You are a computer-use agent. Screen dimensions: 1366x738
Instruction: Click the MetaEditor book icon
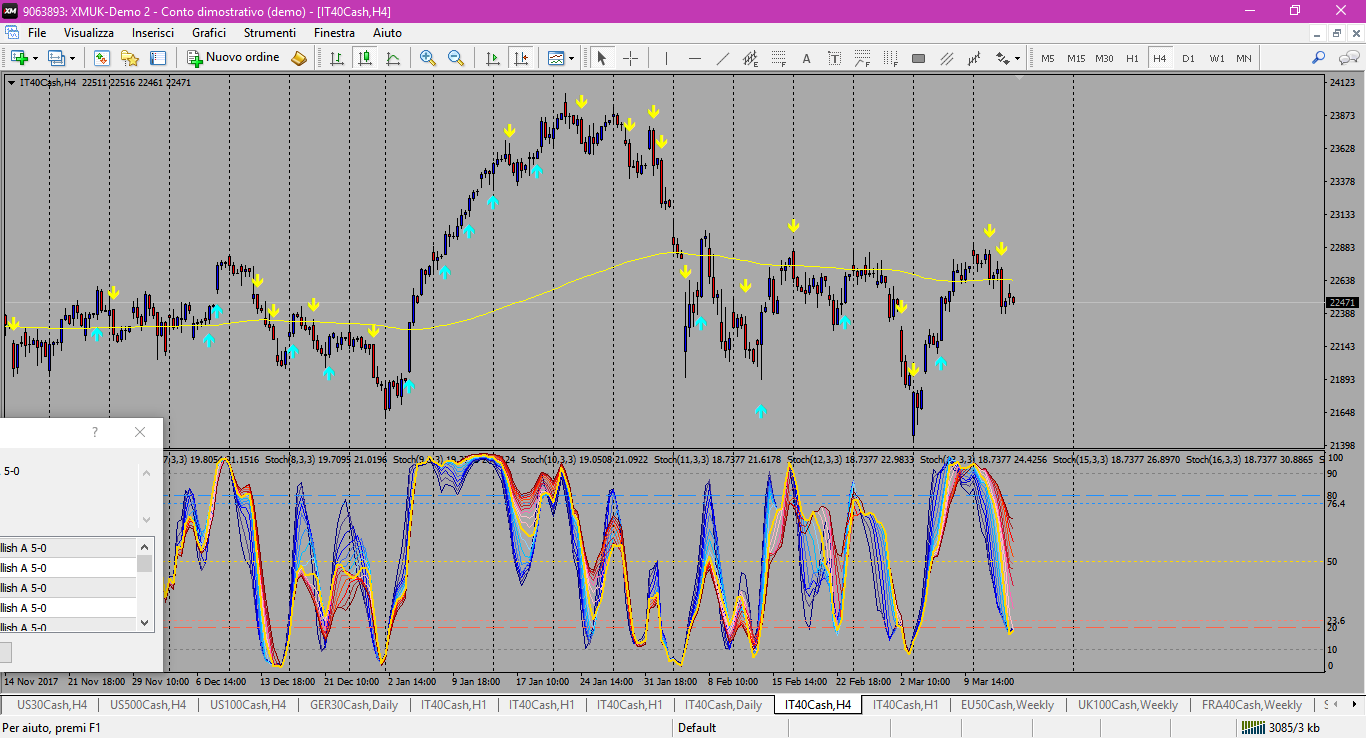tap(299, 58)
